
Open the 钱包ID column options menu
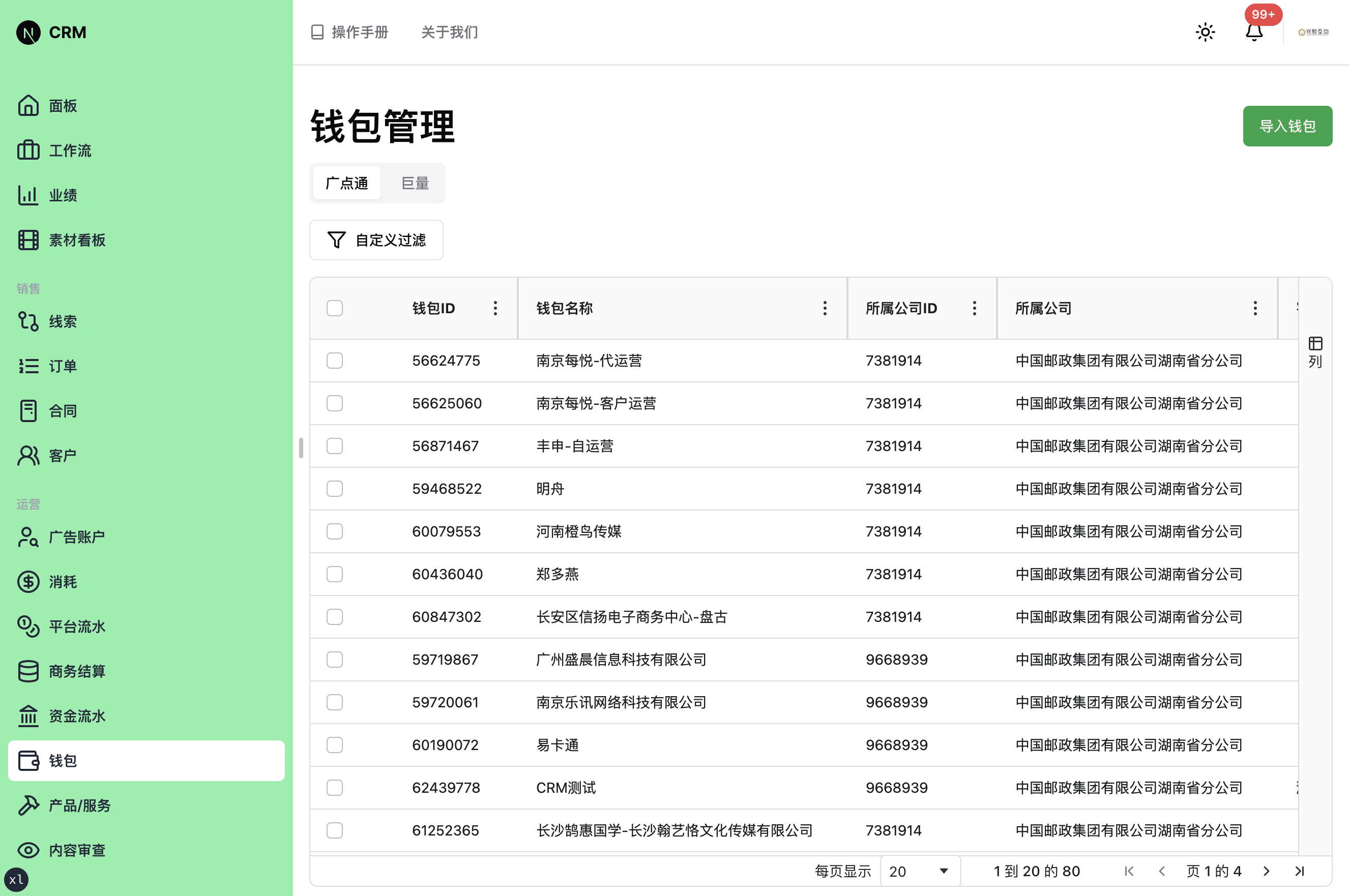[x=495, y=308]
